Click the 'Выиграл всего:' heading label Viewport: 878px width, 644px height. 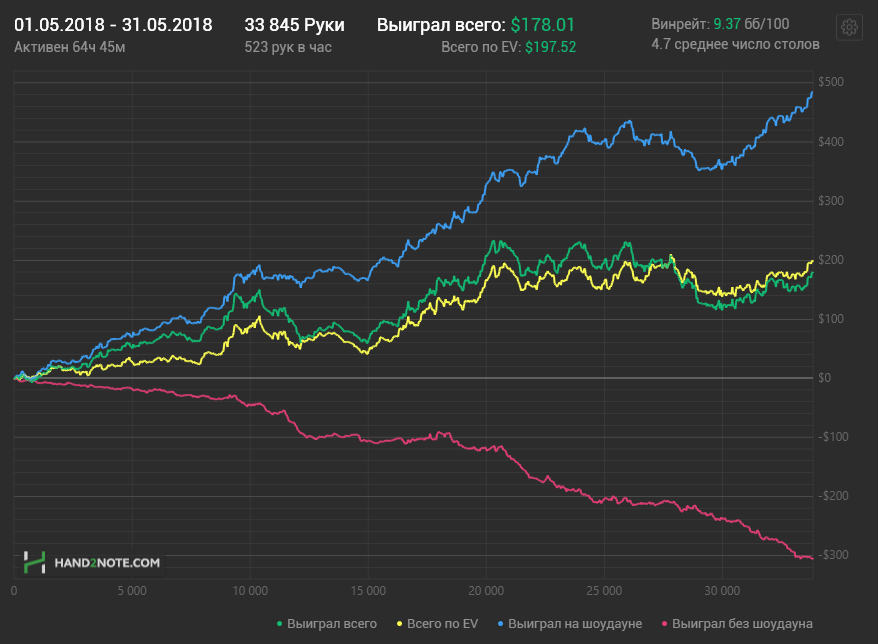[441, 25]
